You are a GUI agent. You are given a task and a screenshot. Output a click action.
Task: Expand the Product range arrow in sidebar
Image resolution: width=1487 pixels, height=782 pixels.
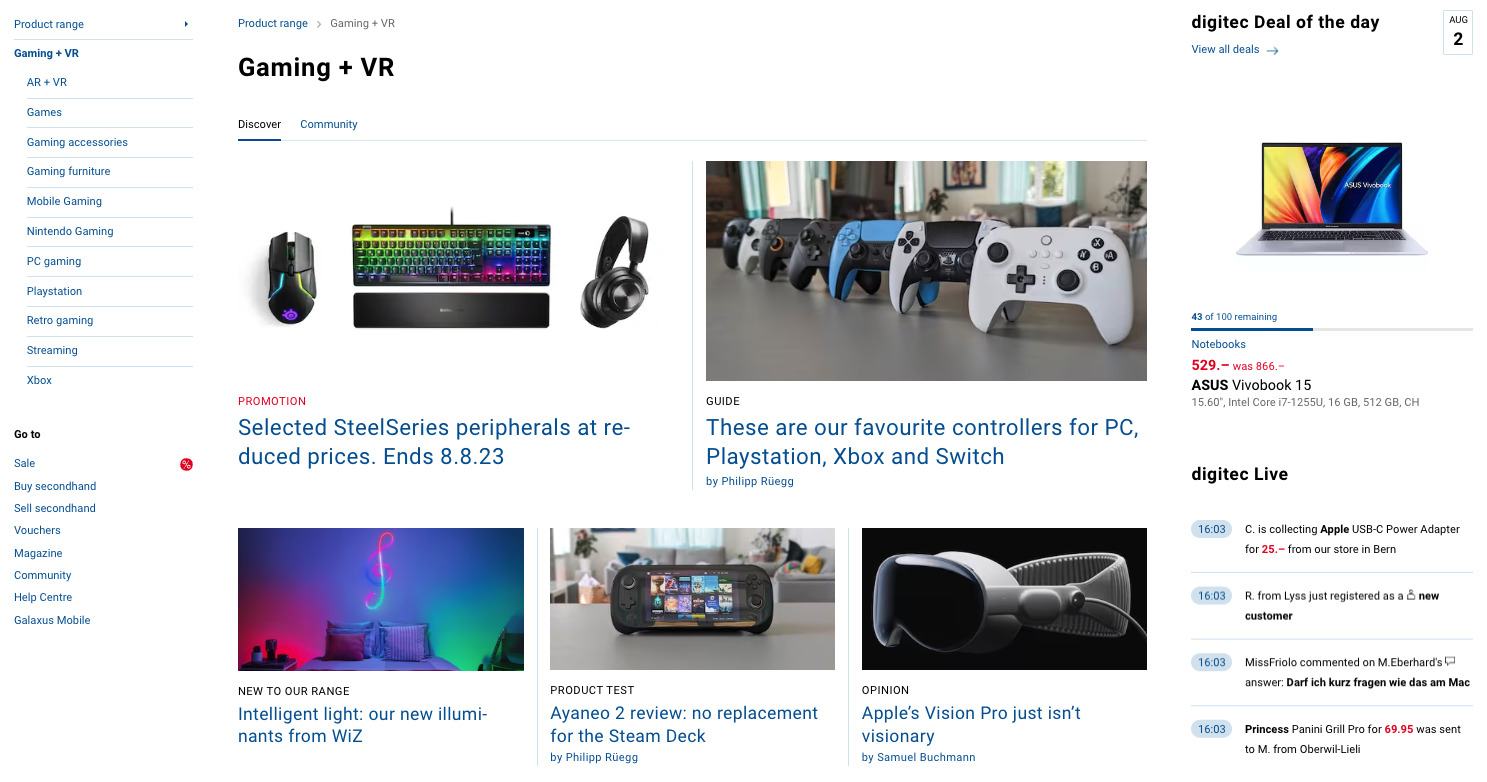pos(186,24)
